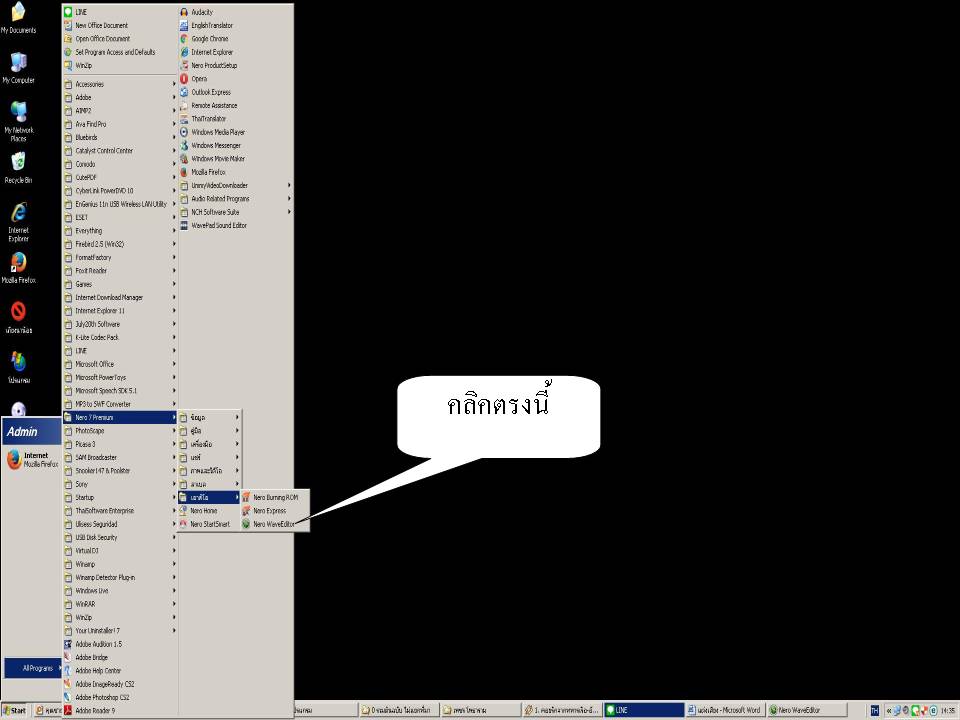
Task: Click the TH language indicator
Action: click(874, 711)
